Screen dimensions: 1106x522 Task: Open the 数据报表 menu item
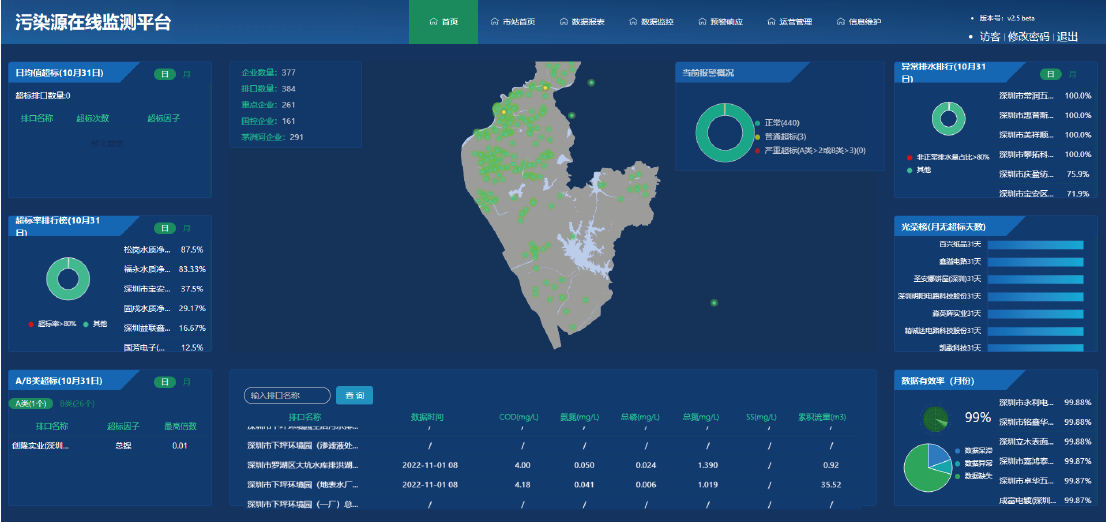coord(587,21)
